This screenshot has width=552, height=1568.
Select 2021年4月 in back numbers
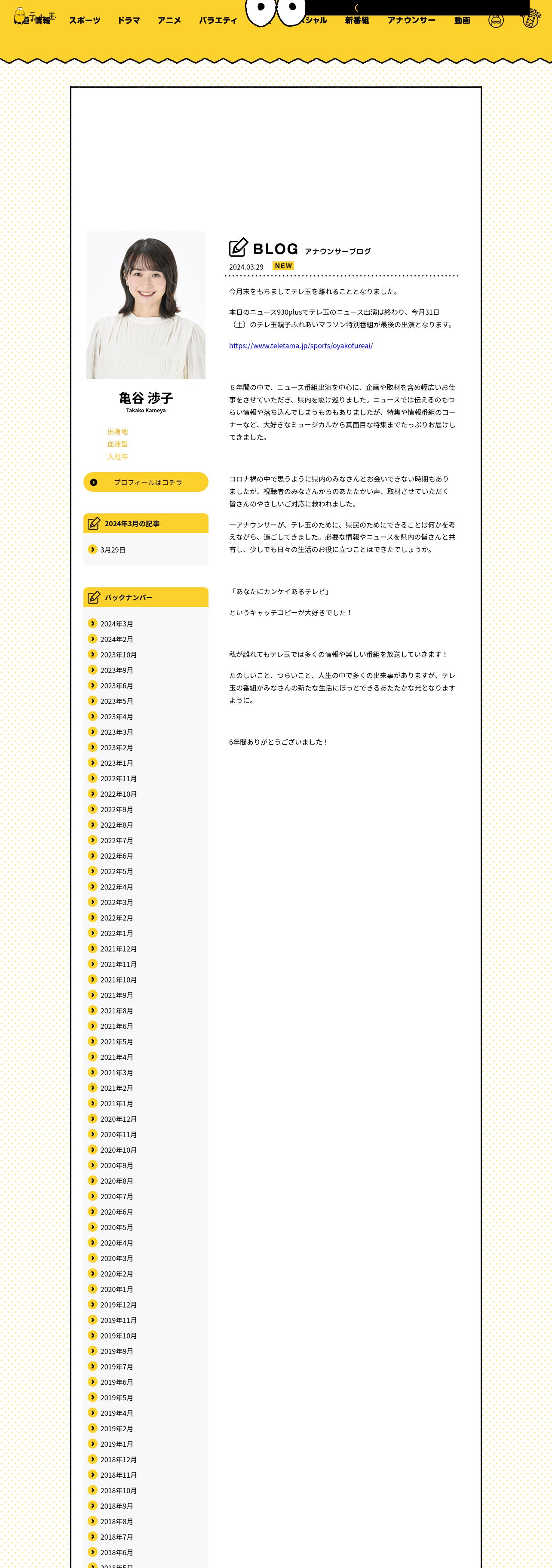[116, 1057]
